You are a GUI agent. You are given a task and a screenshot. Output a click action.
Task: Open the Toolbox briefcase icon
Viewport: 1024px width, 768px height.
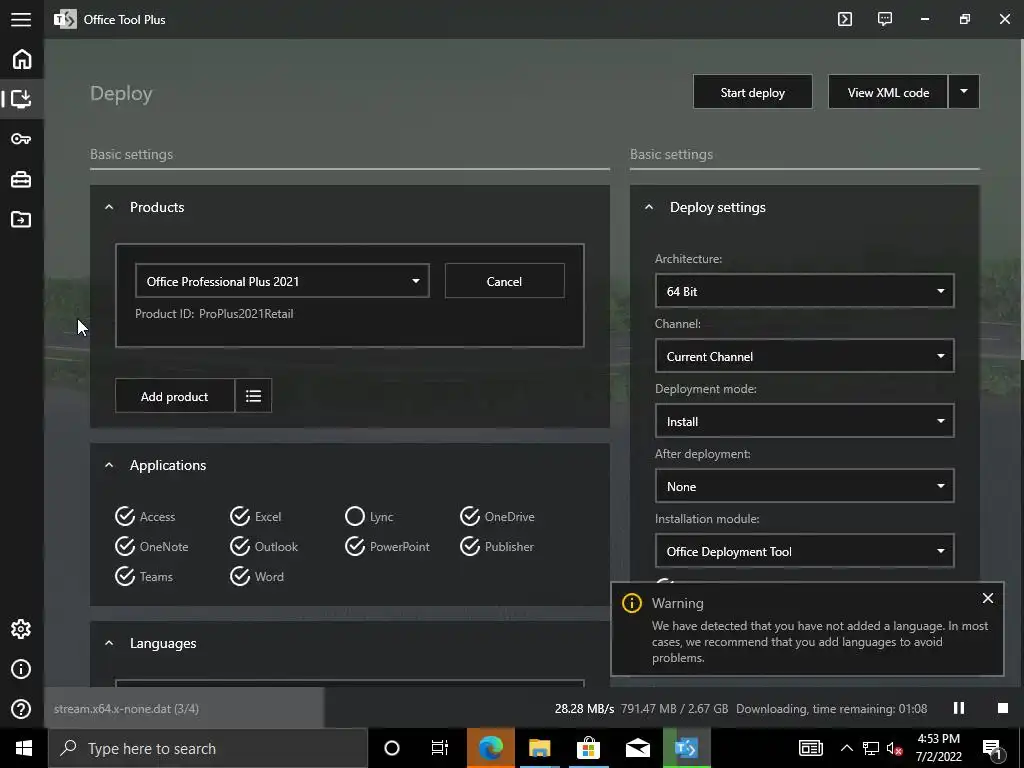[x=21, y=179]
